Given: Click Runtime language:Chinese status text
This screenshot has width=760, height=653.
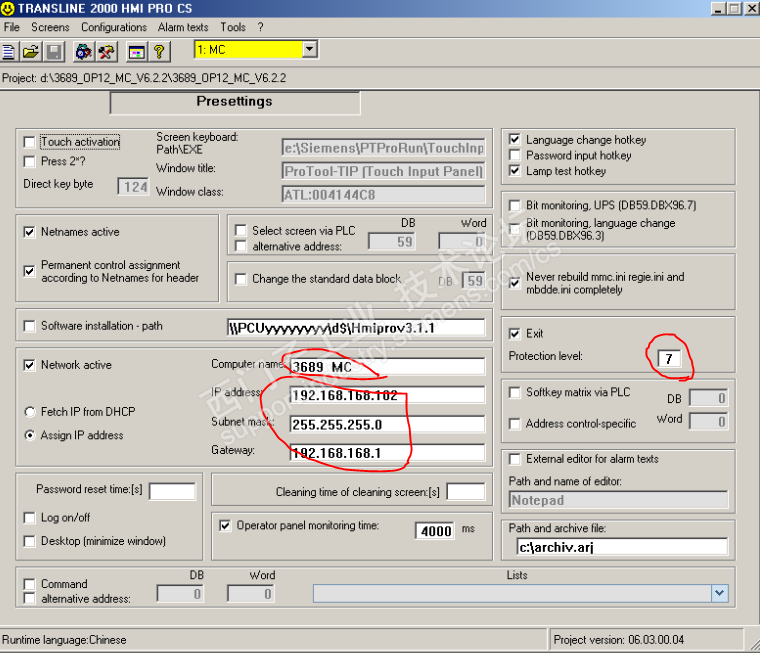Looking at the screenshot, I should (x=64, y=640).
